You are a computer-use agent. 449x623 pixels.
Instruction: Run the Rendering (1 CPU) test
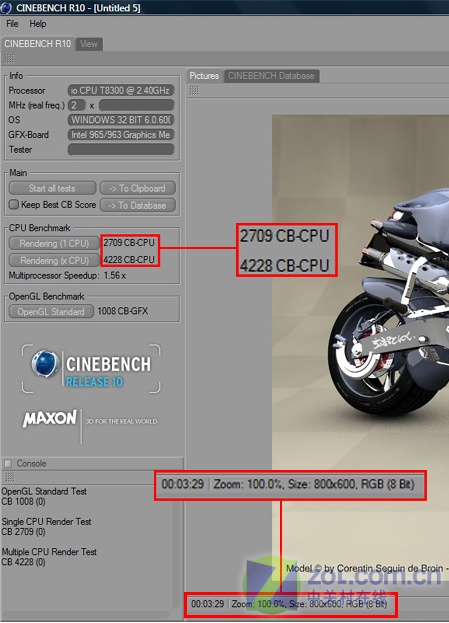(54, 243)
